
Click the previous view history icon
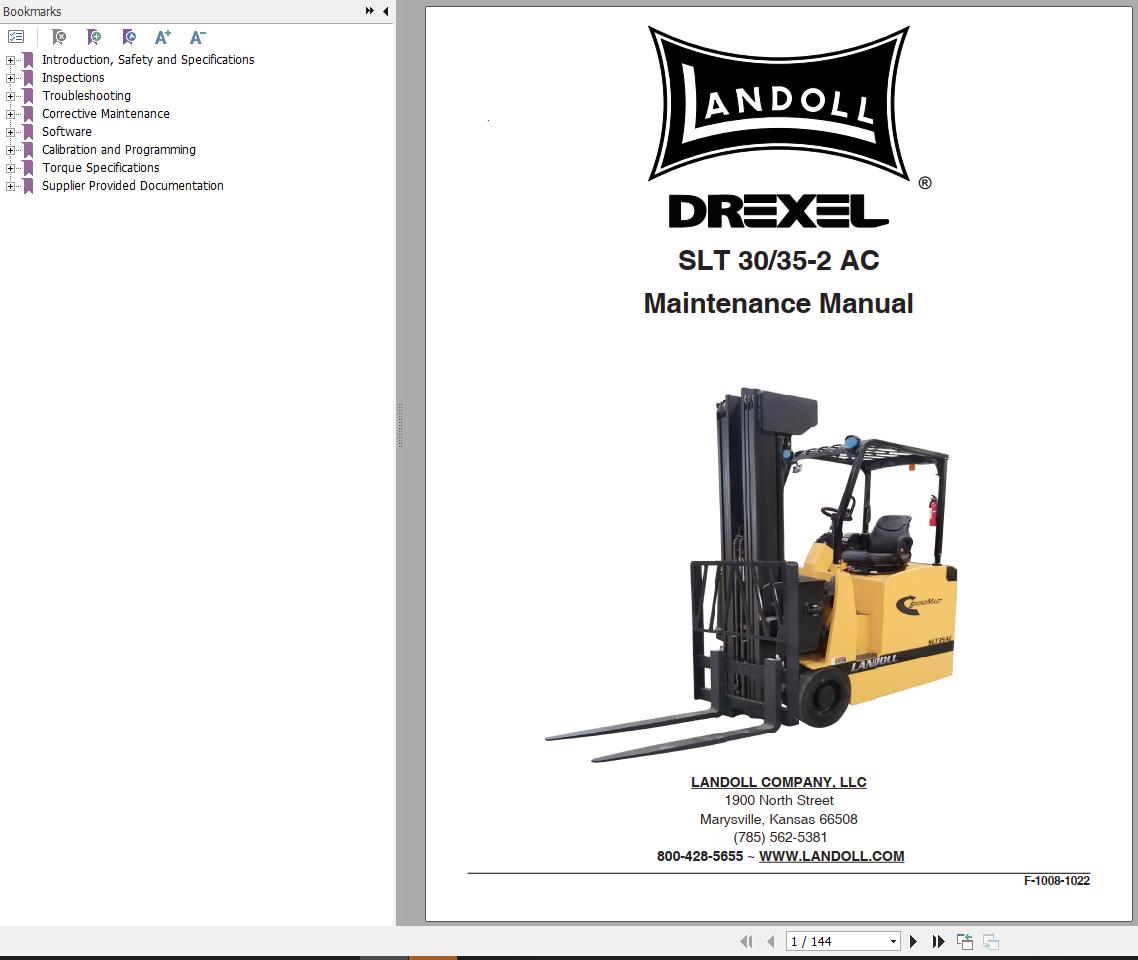point(965,941)
